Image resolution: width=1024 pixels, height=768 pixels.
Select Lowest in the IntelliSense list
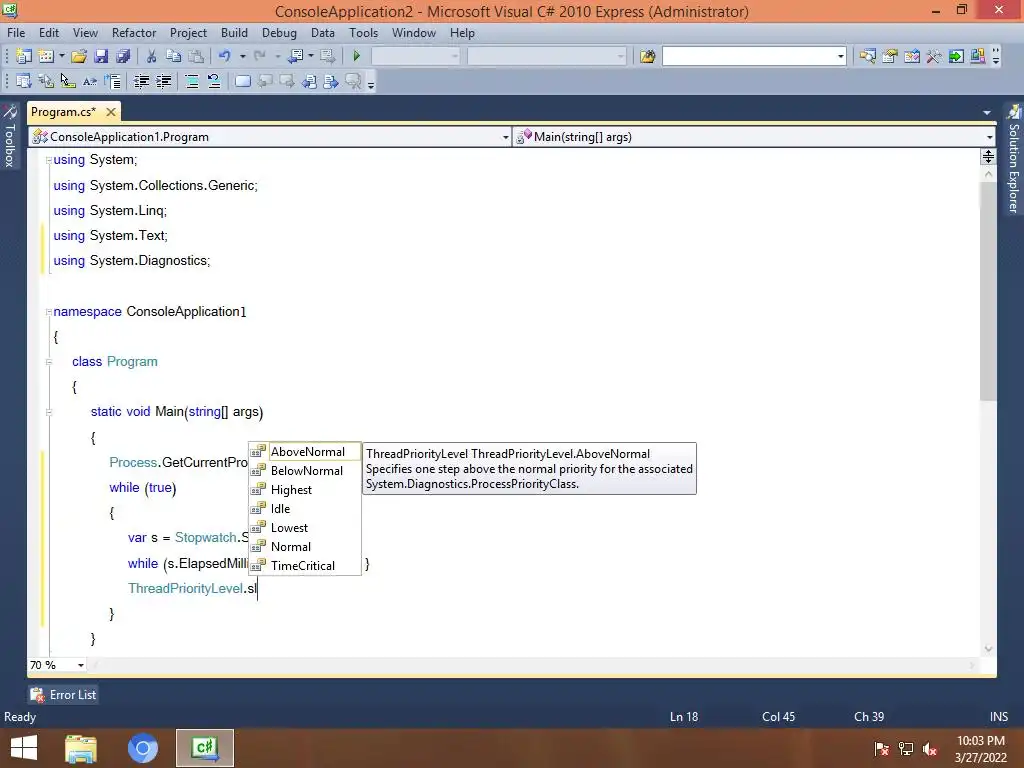pyautogui.click(x=305, y=527)
